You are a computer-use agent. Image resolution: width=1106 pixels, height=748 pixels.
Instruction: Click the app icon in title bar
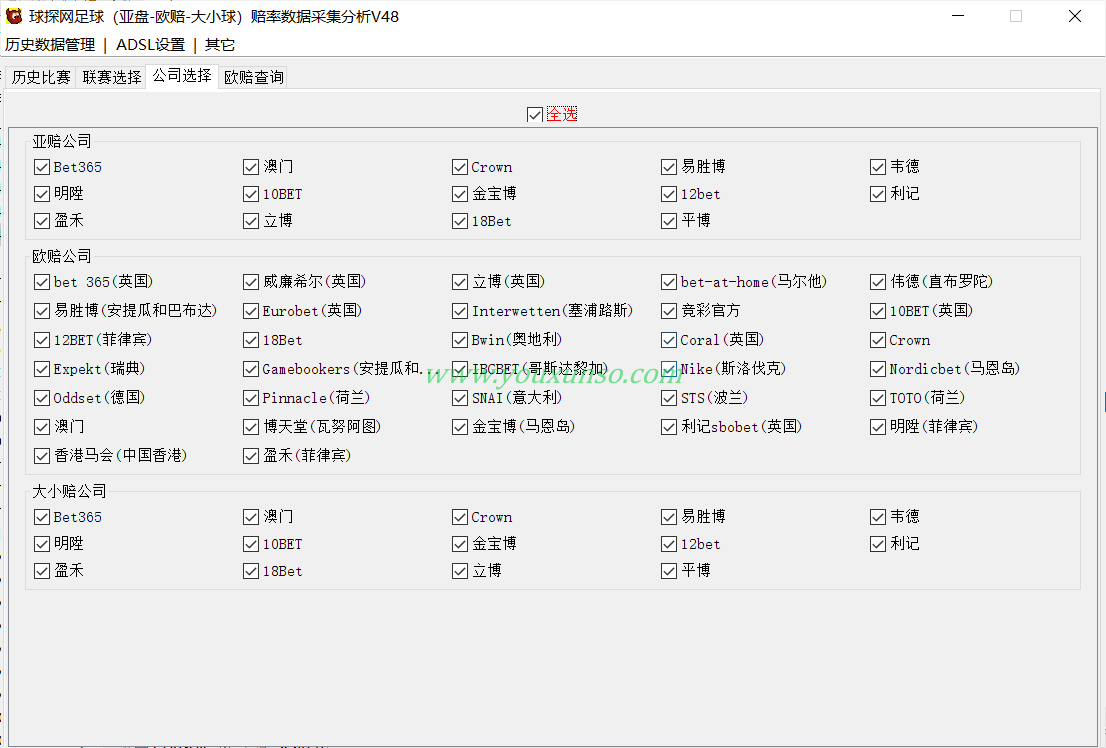(13, 16)
